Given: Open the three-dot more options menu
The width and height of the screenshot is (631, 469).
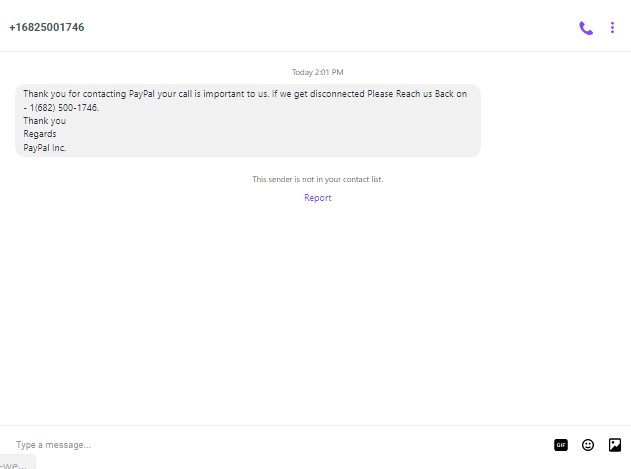Looking at the screenshot, I should click(612, 27).
